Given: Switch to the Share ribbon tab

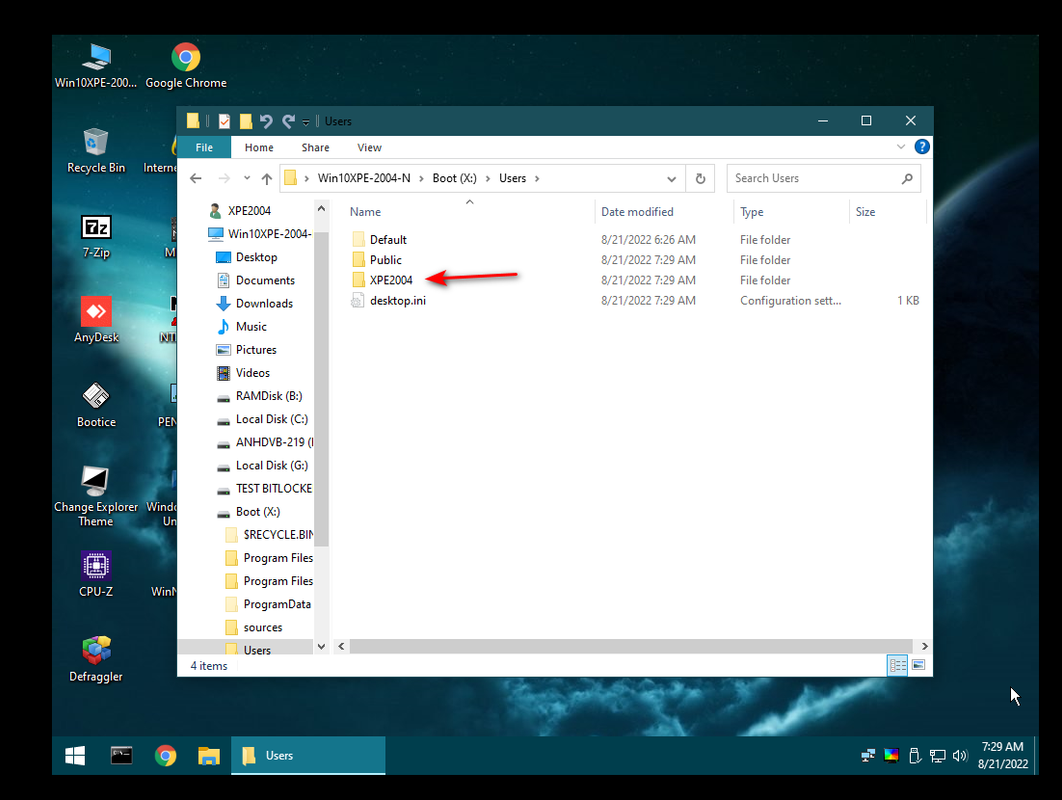Looking at the screenshot, I should click(315, 147).
